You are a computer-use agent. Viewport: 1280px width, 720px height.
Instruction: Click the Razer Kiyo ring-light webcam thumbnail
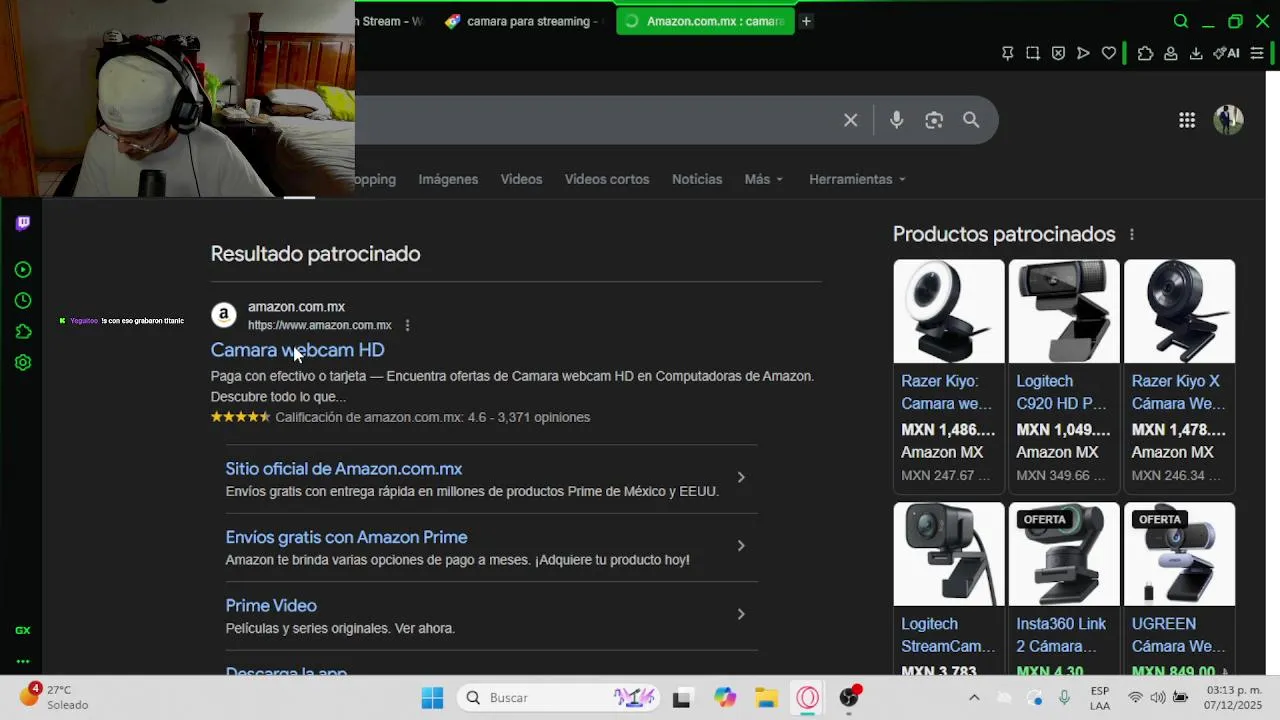tap(949, 311)
